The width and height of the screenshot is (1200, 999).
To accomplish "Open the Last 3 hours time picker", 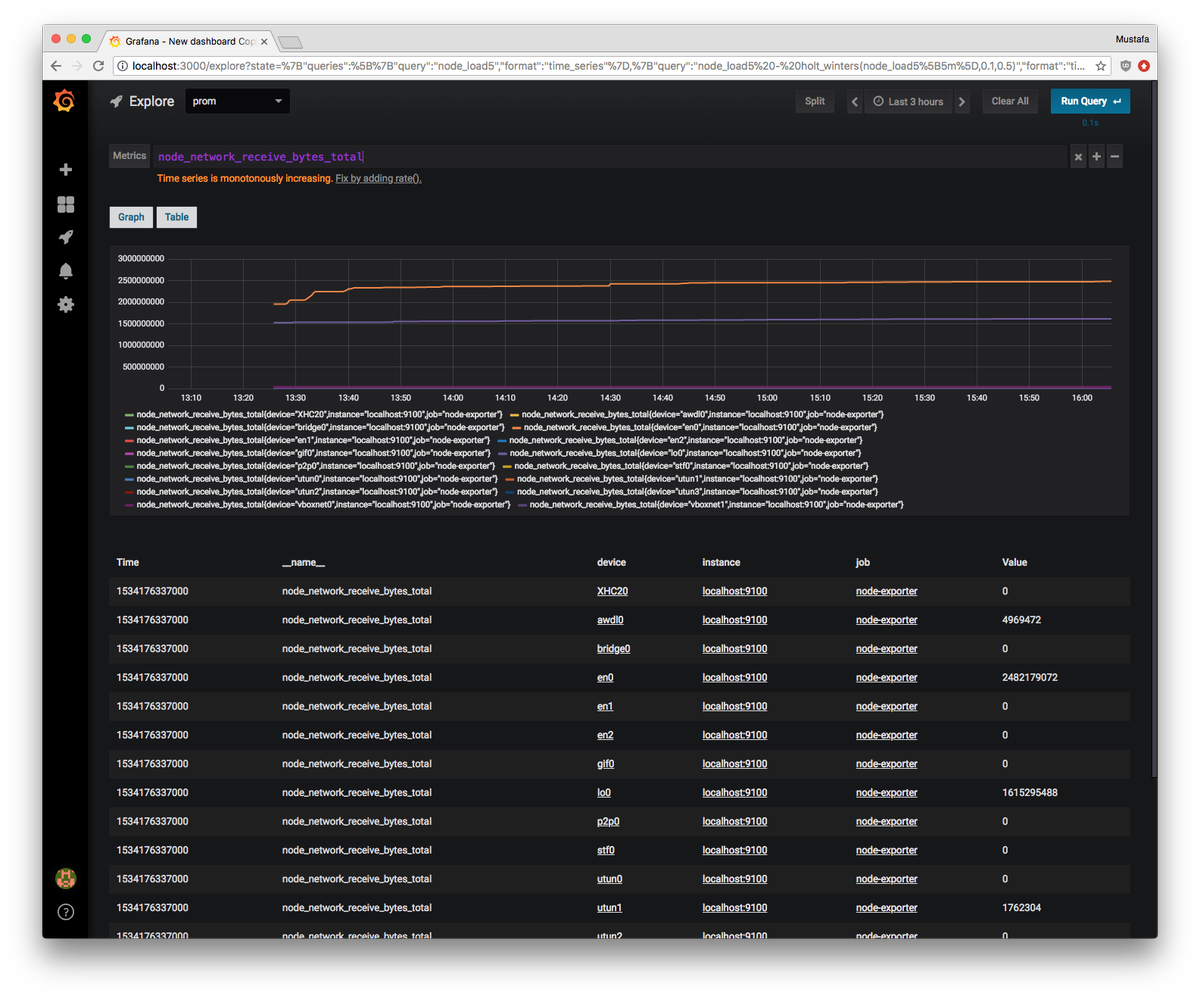I will 908,101.
